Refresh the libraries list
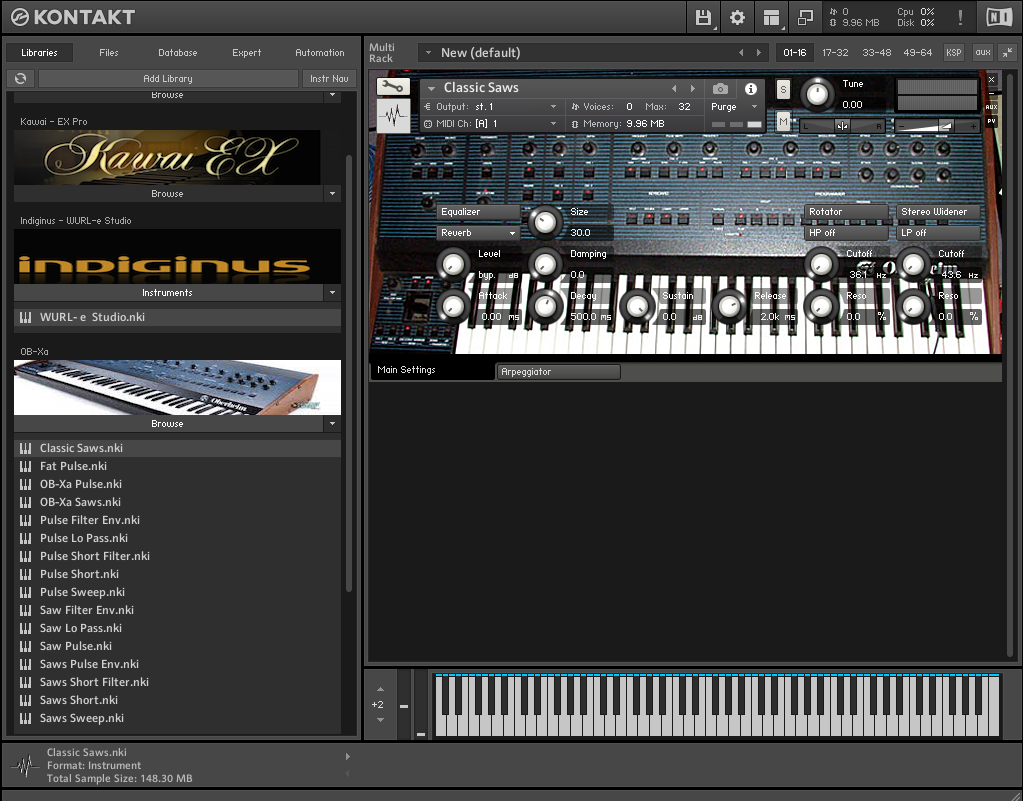 coord(21,78)
